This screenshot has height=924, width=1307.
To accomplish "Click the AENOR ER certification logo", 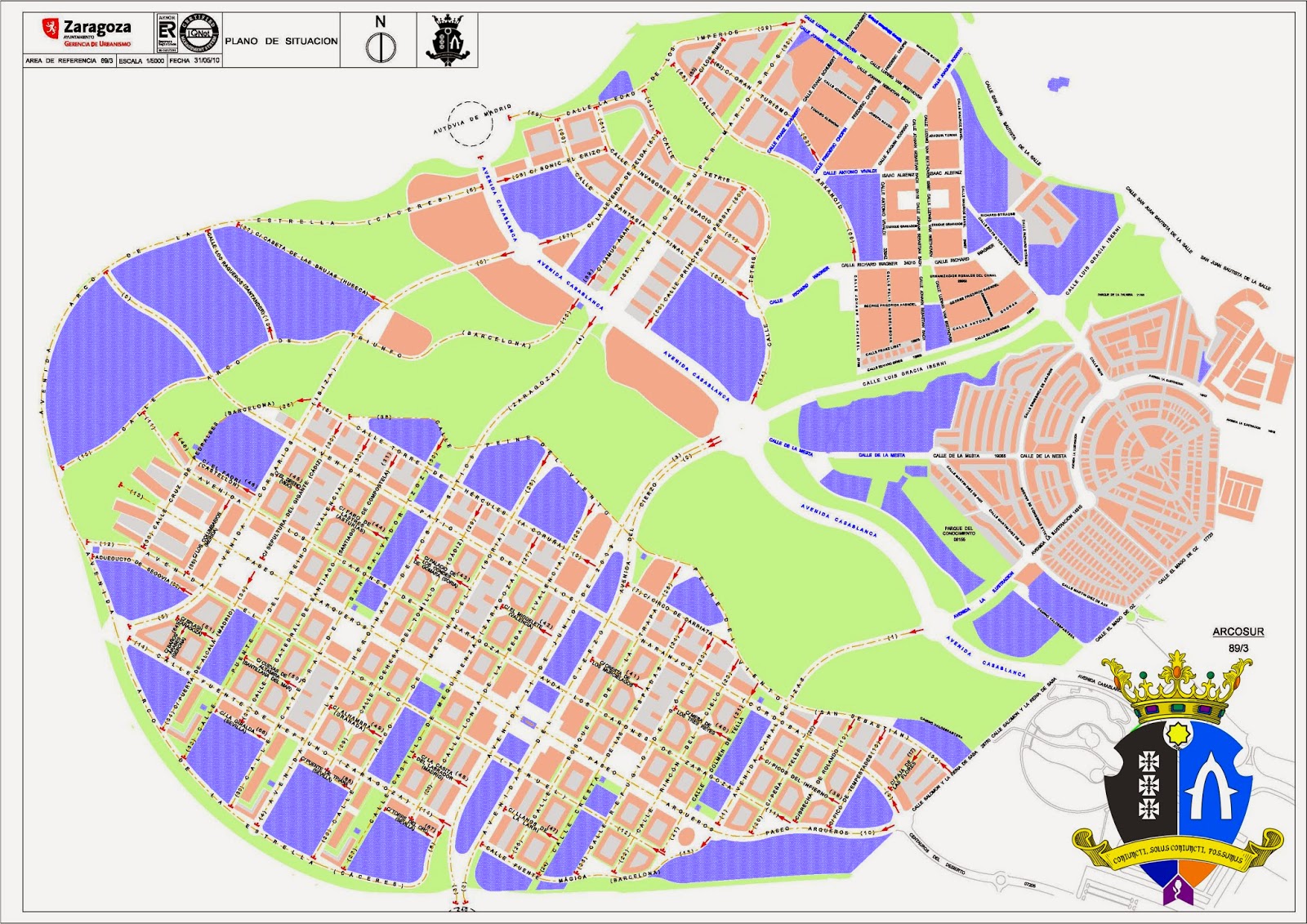I will coord(167,33).
